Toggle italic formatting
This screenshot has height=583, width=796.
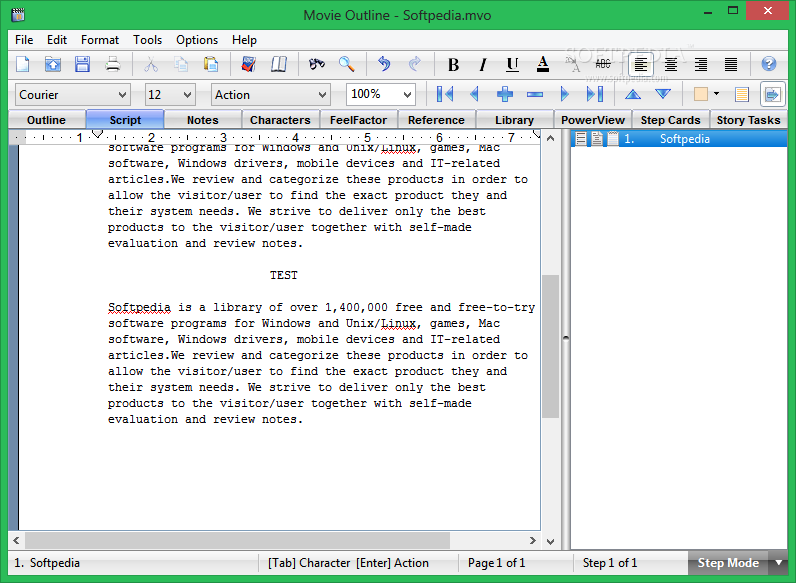pos(483,64)
